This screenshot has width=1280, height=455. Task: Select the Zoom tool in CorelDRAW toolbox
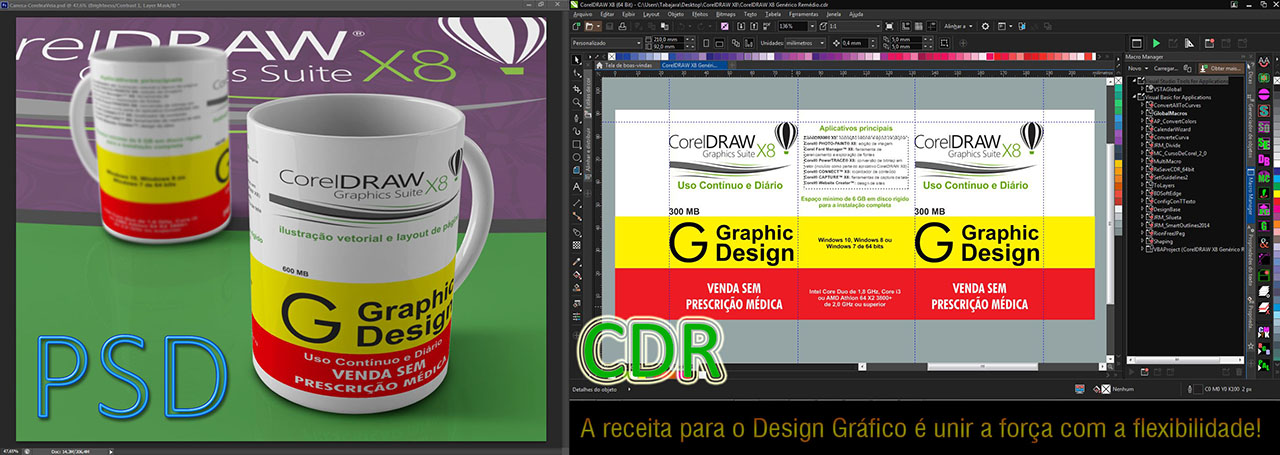tap(576, 101)
